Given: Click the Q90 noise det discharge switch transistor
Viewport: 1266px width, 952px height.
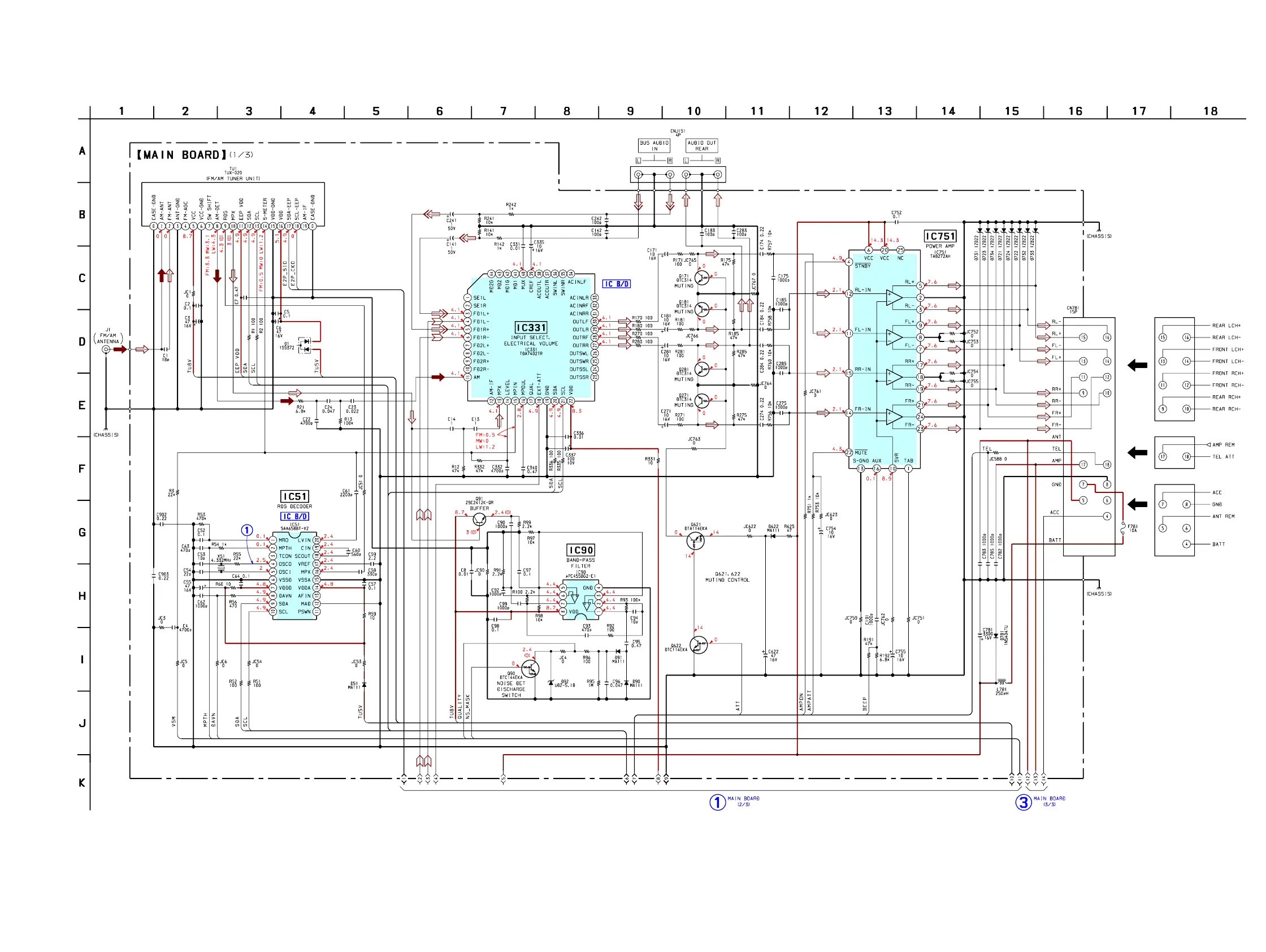Looking at the screenshot, I should click(530, 668).
